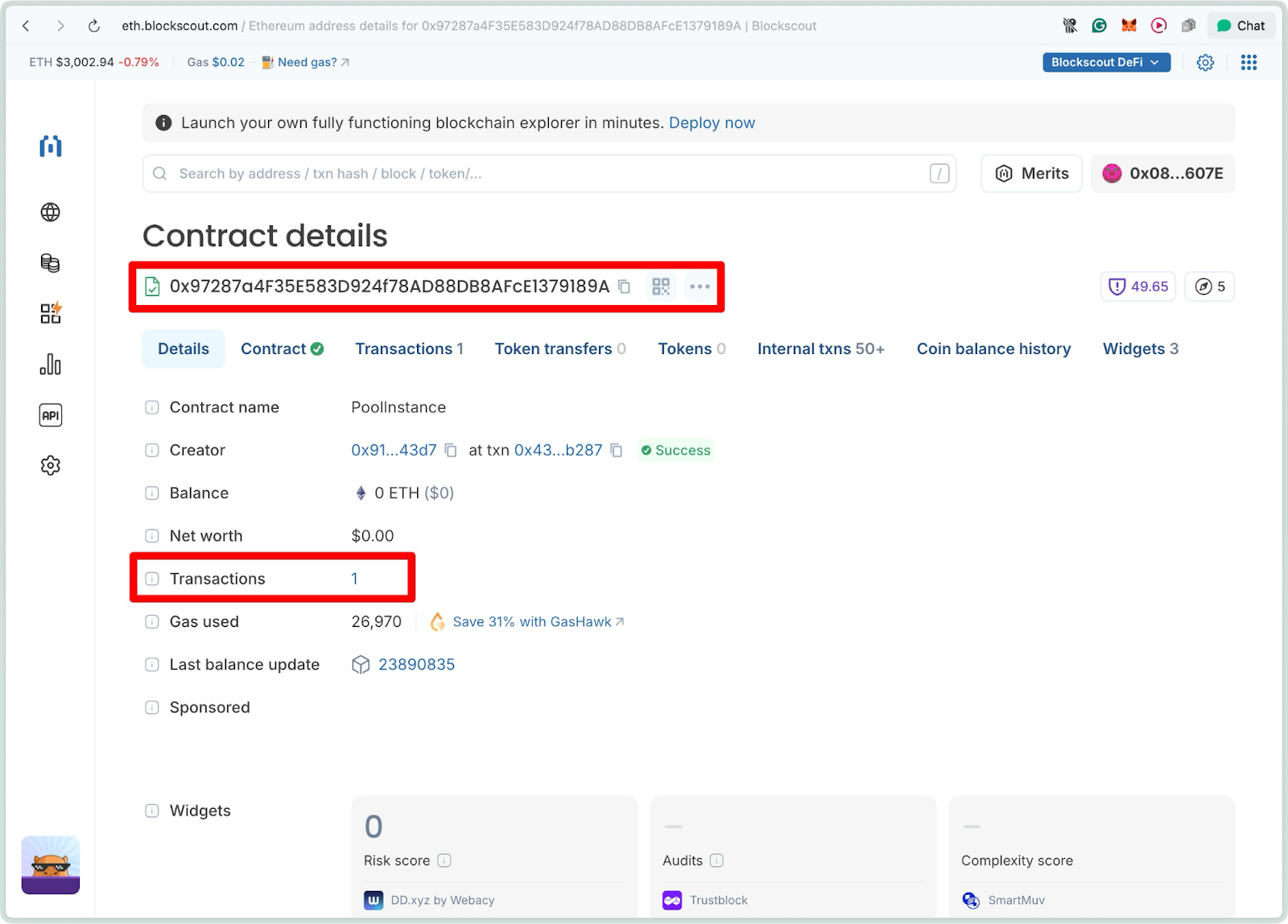Open the apps grid launcher
The image size is (1288, 924).
(1249, 62)
